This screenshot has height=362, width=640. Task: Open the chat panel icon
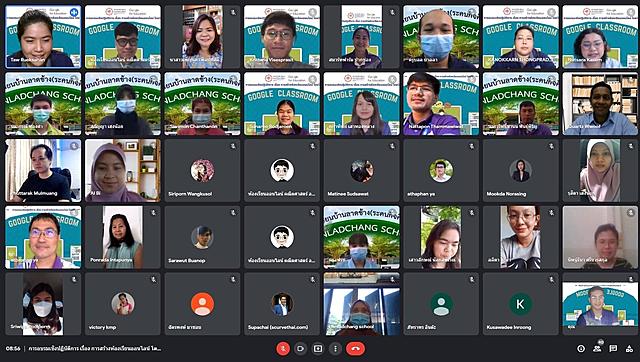tap(613, 349)
